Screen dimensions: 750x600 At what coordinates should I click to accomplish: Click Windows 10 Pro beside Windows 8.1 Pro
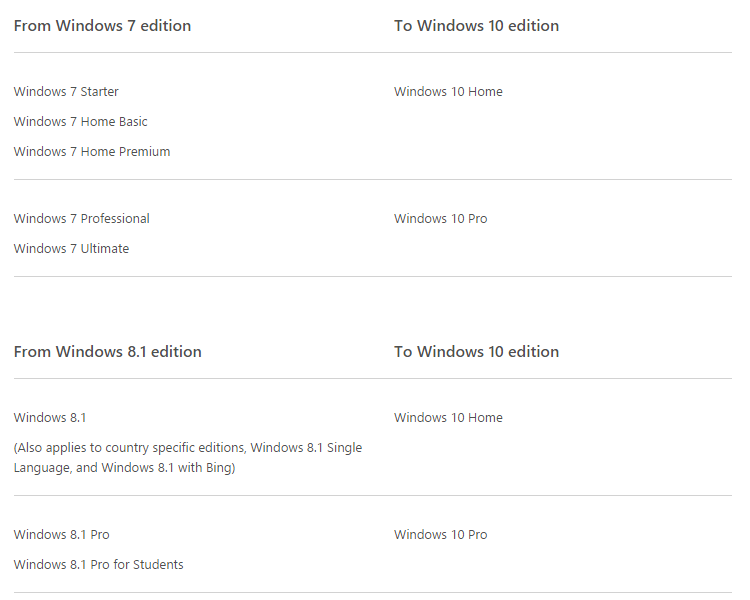point(440,535)
